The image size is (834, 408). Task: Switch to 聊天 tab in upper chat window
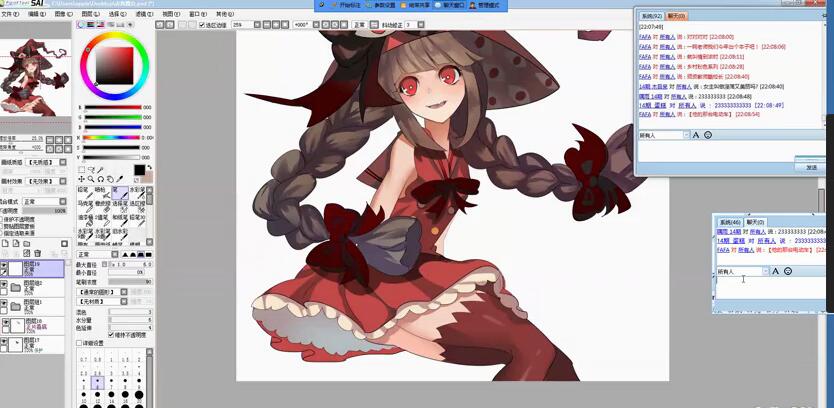(x=676, y=16)
